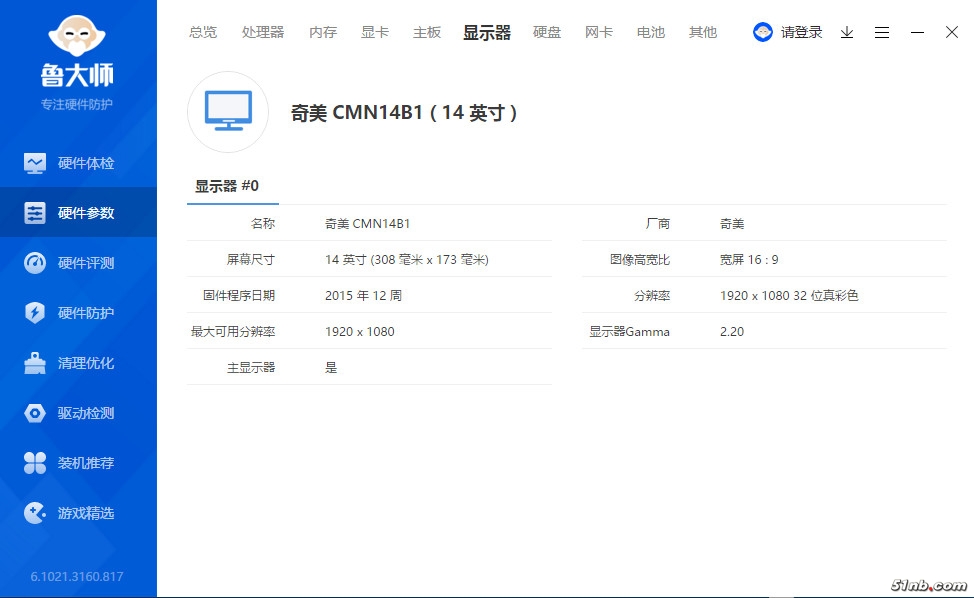This screenshot has height=598, width=974.
Task: Select the 显示器 #0 sub-tab
Action: pos(227,186)
